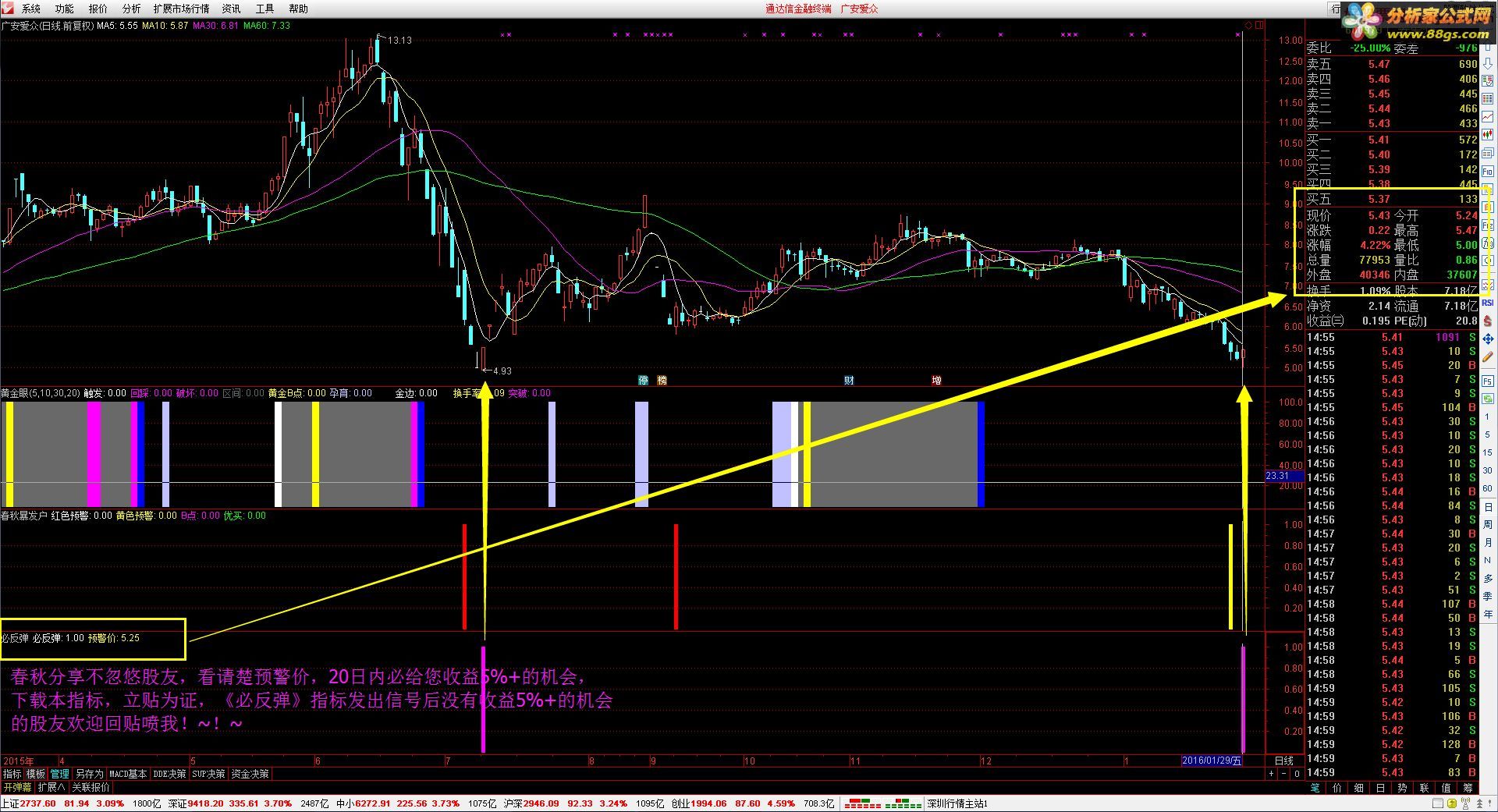Click the wave pattern indicator icon
This screenshot has height=812, width=1498.
click(x=1487, y=283)
